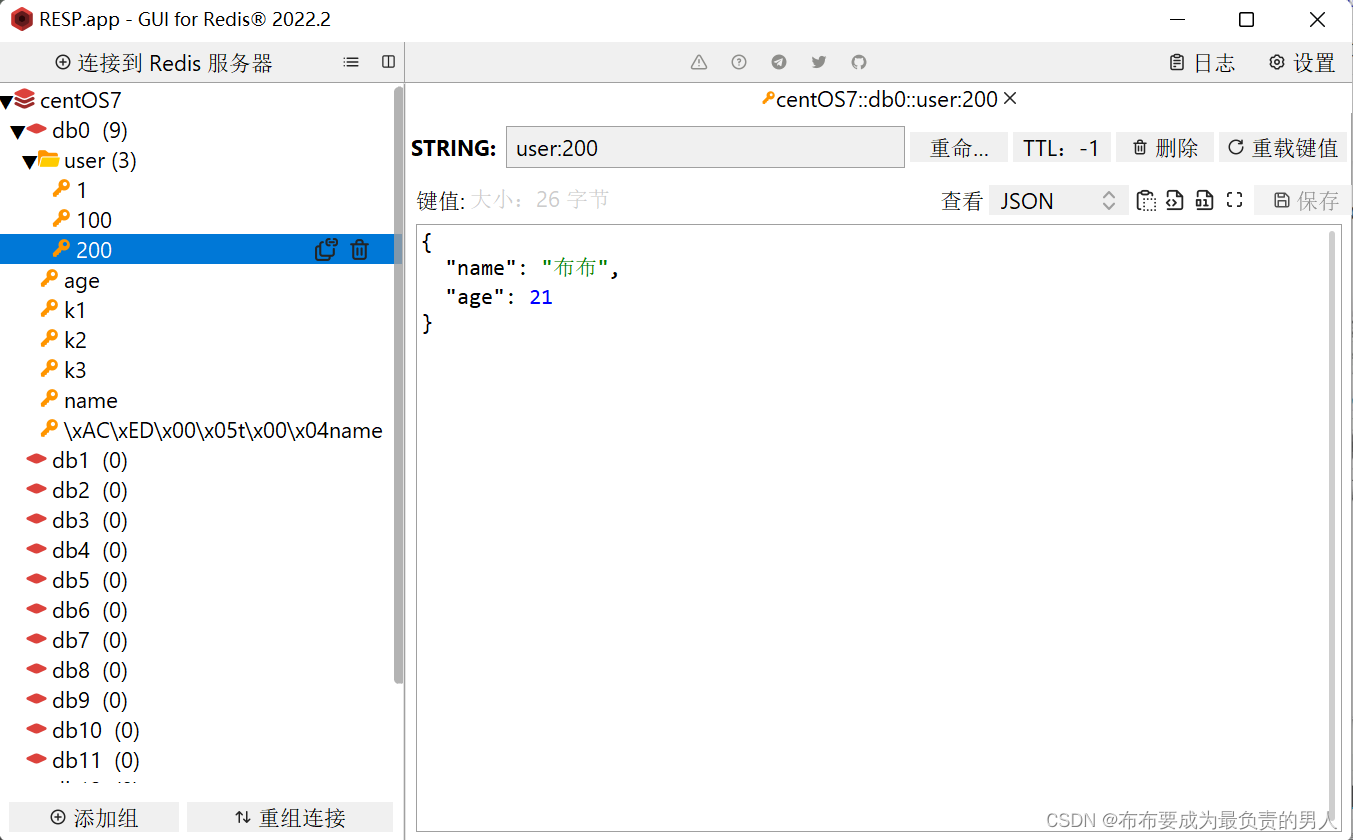Open 设置 settings
1353x840 pixels.
(1302, 63)
